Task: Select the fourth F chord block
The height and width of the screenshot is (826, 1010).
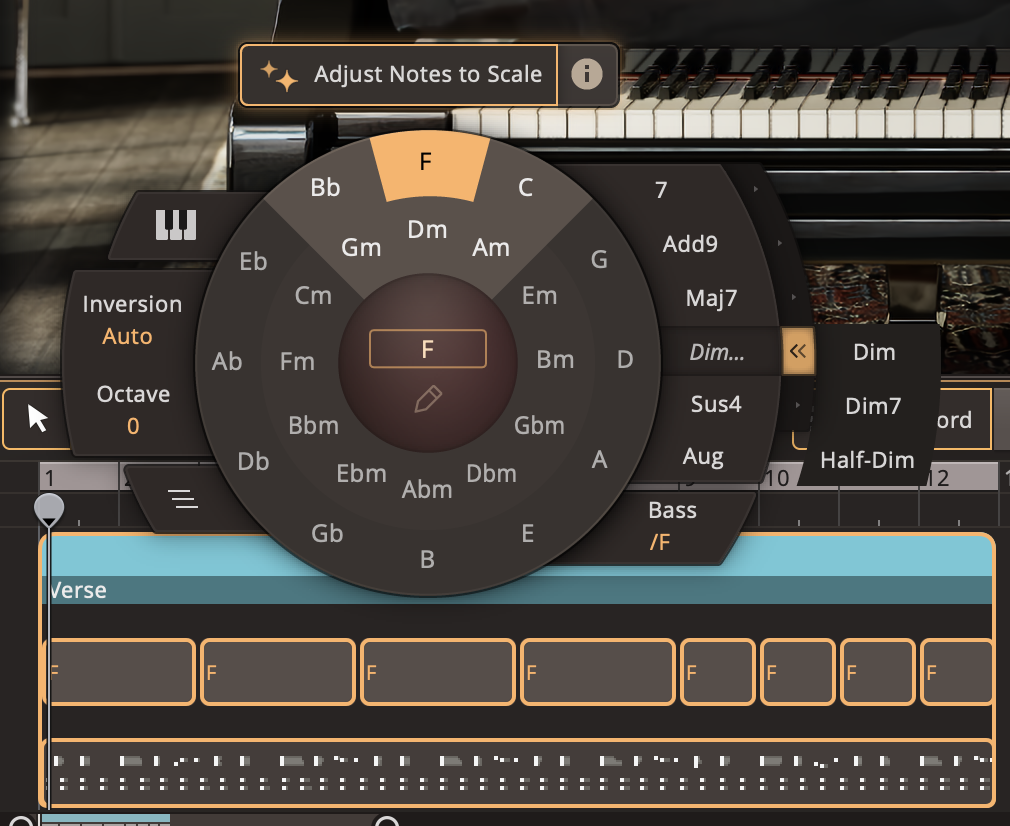Action: pyautogui.click(x=598, y=672)
